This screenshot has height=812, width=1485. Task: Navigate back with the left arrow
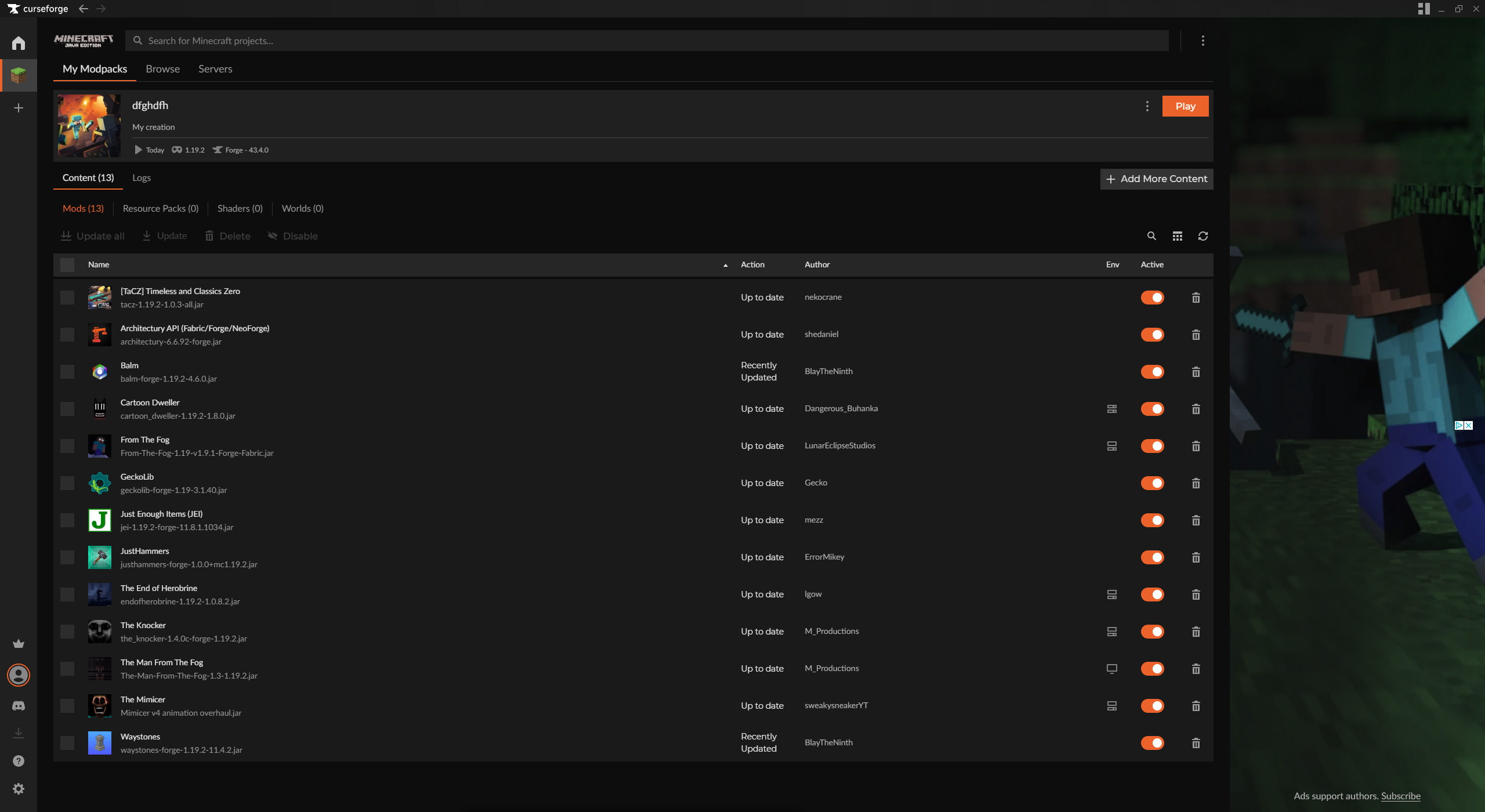tap(84, 9)
